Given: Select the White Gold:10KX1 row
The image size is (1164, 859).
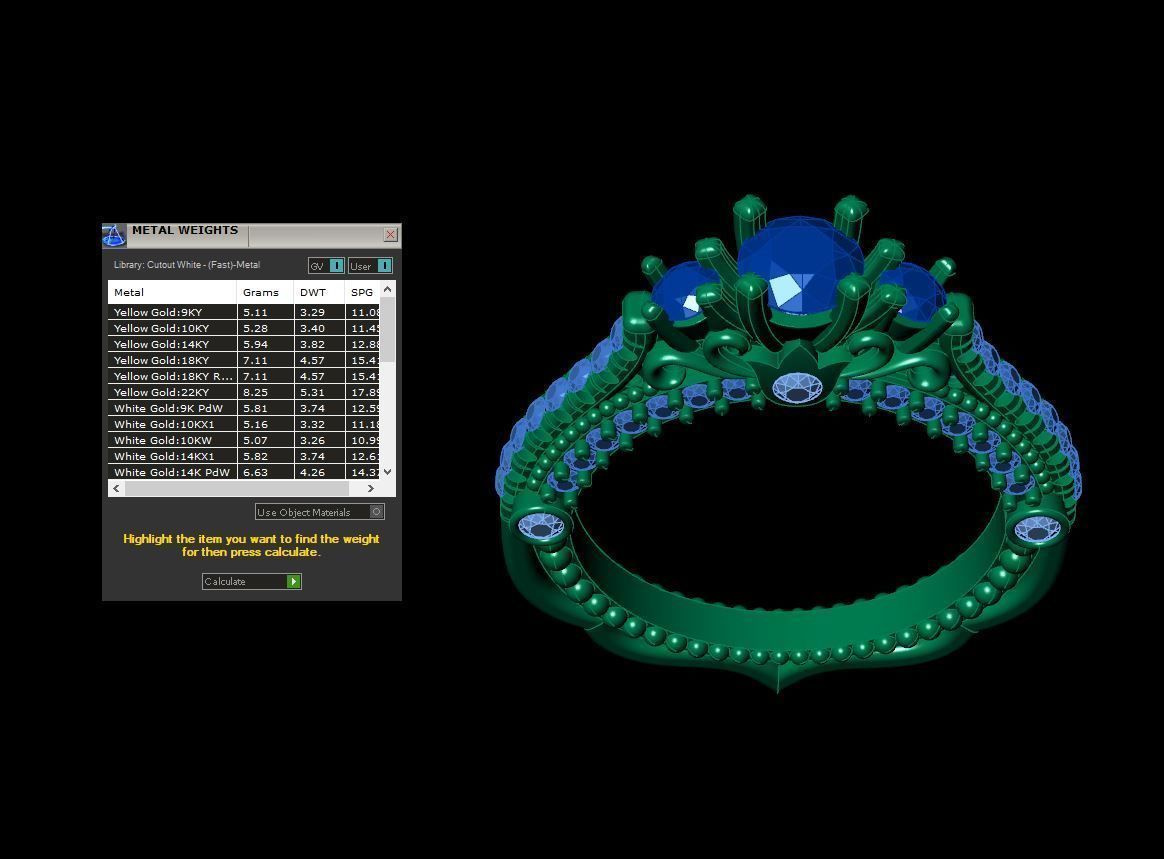Looking at the screenshot, I should click(244, 424).
